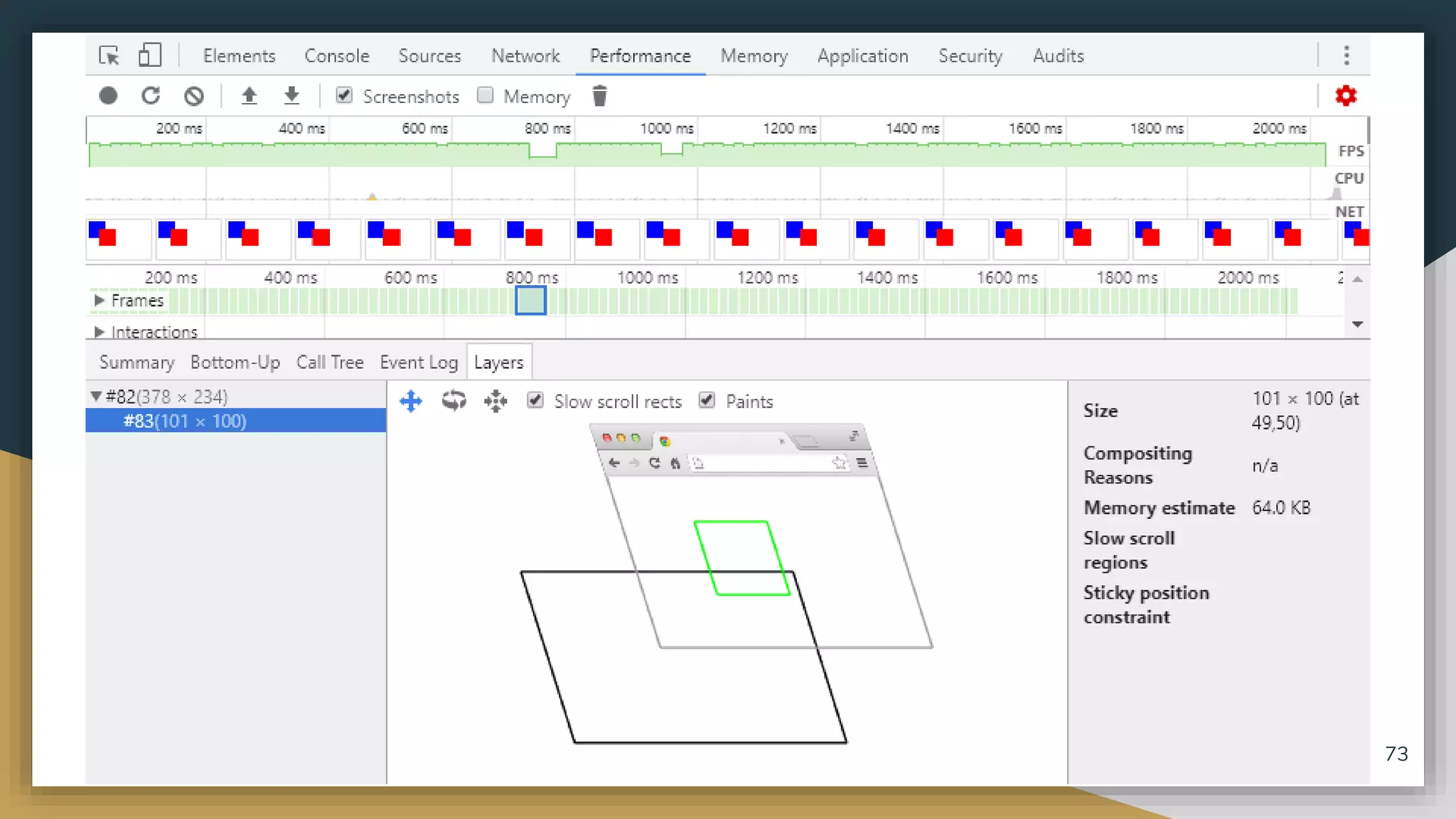1456x819 pixels.
Task: Open the Bottom-Up tab
Action: (x=235, y=363)
